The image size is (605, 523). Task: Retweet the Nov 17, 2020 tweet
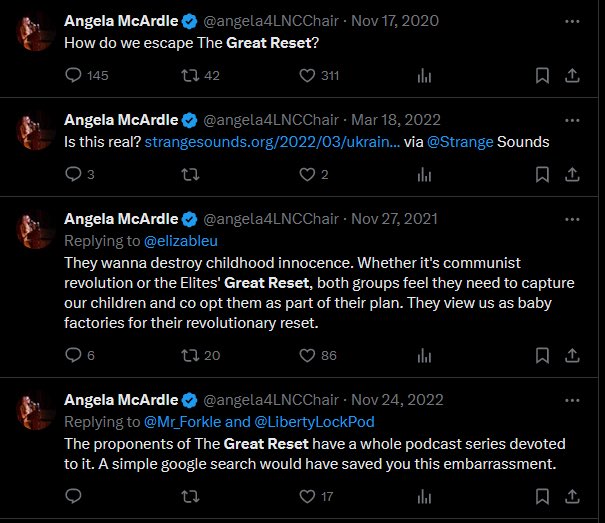pos(190,75)
